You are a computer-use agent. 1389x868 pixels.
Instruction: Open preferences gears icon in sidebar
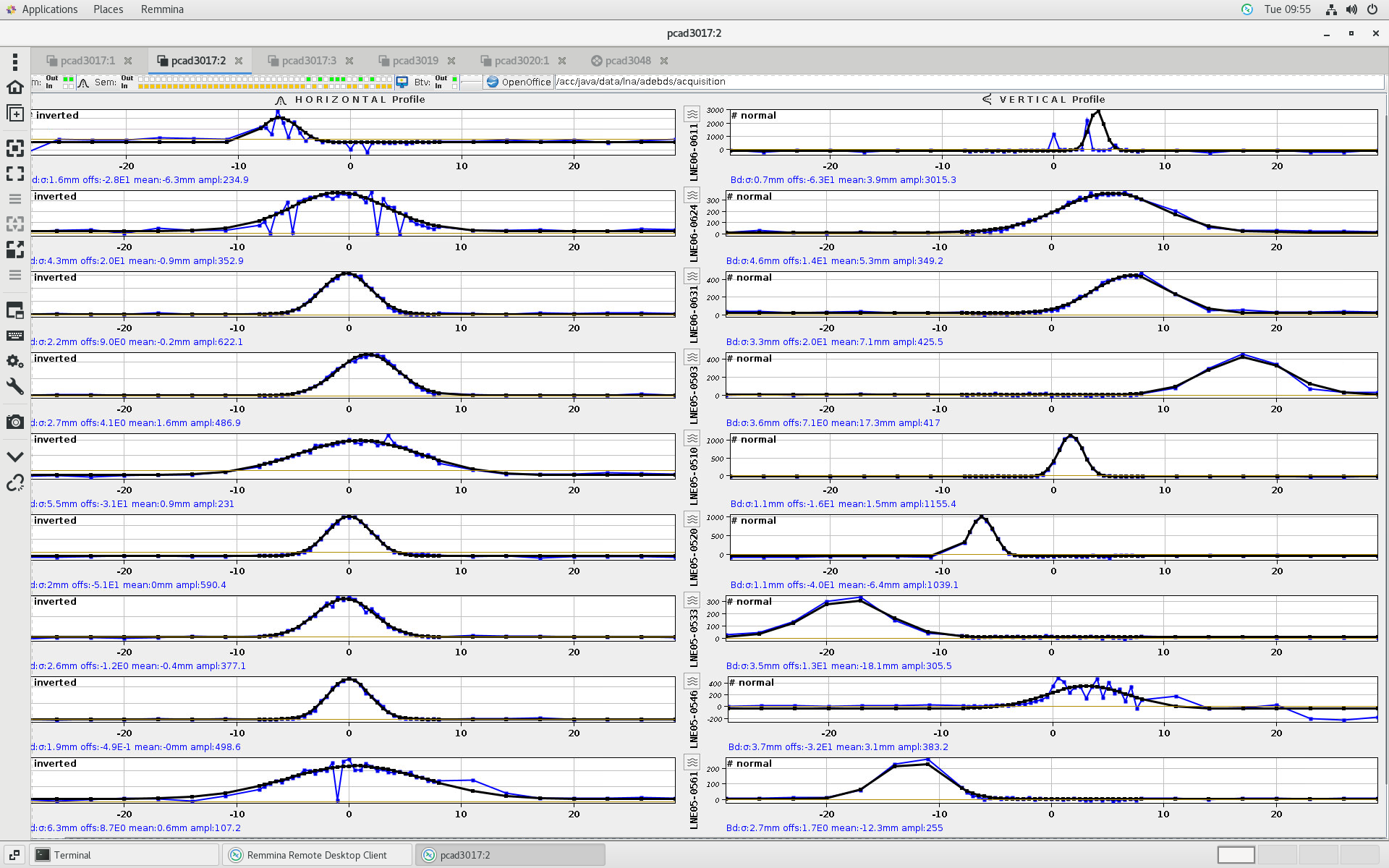[14, 361]
